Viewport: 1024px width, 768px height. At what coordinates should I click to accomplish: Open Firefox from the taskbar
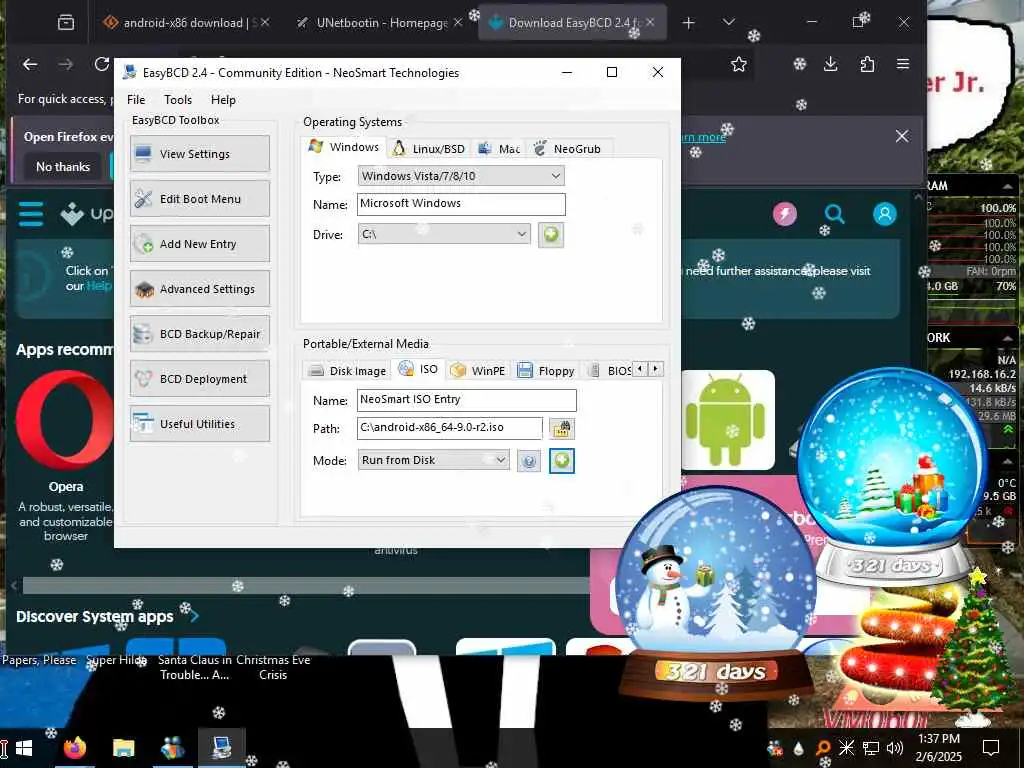tap(74, 748)
